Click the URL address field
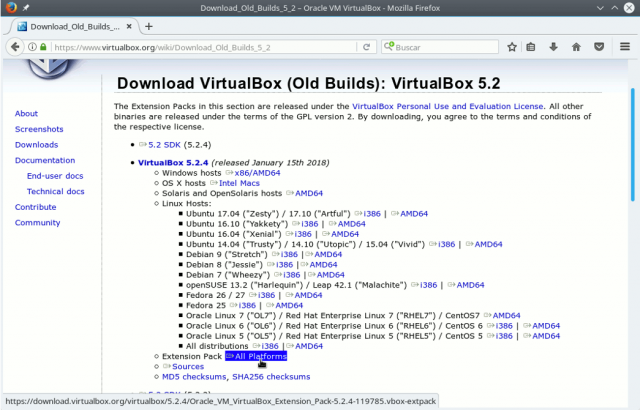640x410 pixels. 204,47
